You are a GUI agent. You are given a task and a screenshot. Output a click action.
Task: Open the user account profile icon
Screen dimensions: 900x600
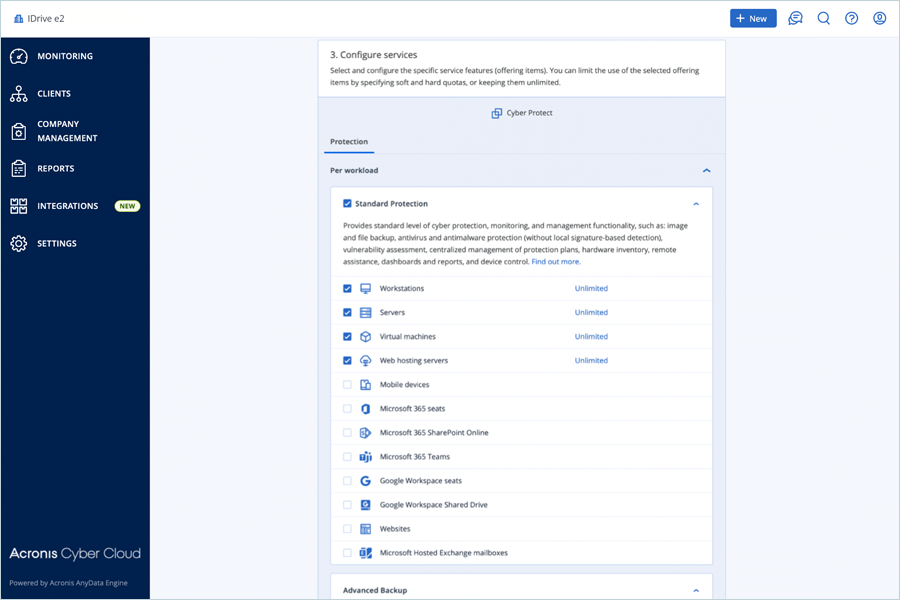(879, 18)
